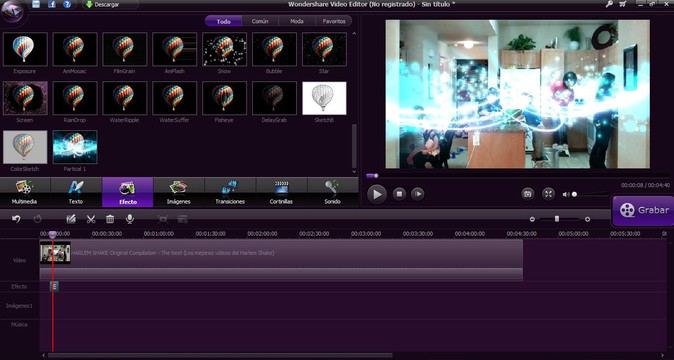Play the preview video

point(377,194)
